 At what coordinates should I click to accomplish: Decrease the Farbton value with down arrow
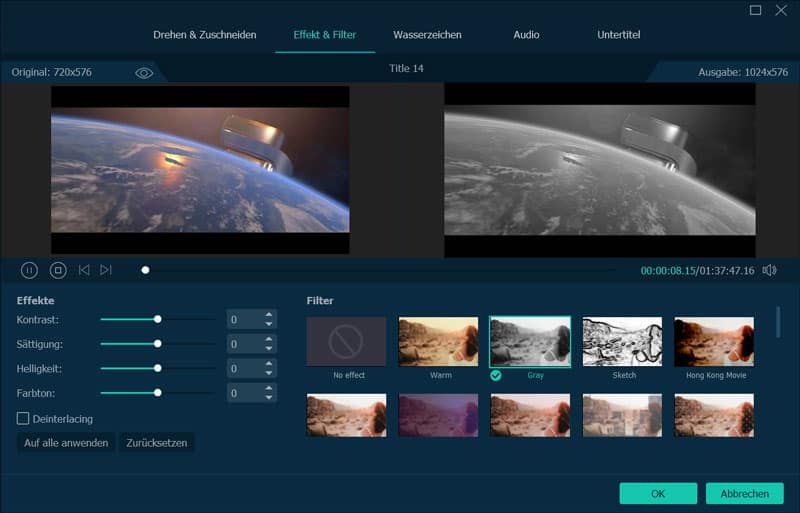point(269,397)
